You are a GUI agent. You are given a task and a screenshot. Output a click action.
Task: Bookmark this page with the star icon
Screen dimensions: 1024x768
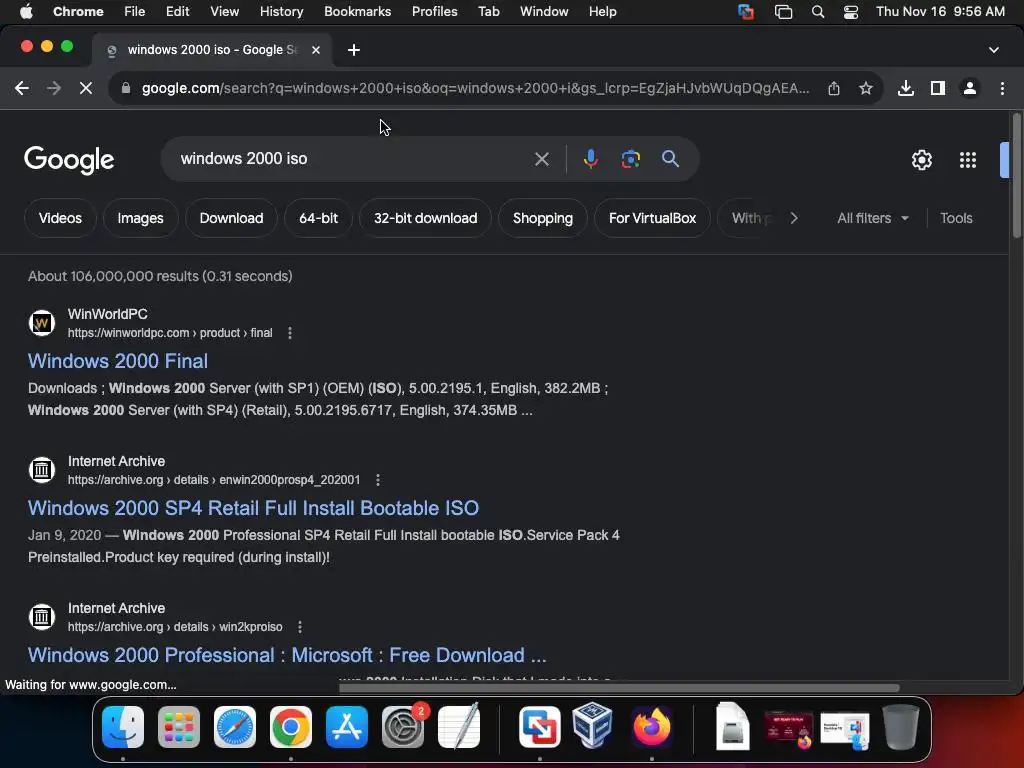point(866,88)
